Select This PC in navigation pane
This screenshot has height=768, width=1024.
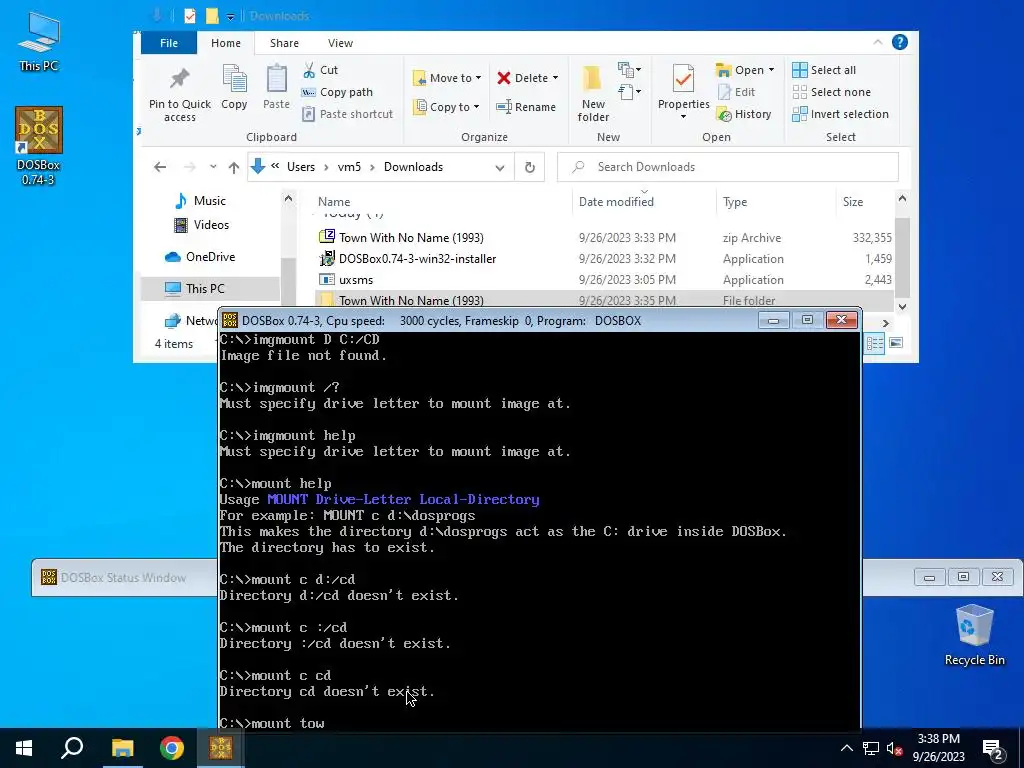click(210, 289)
